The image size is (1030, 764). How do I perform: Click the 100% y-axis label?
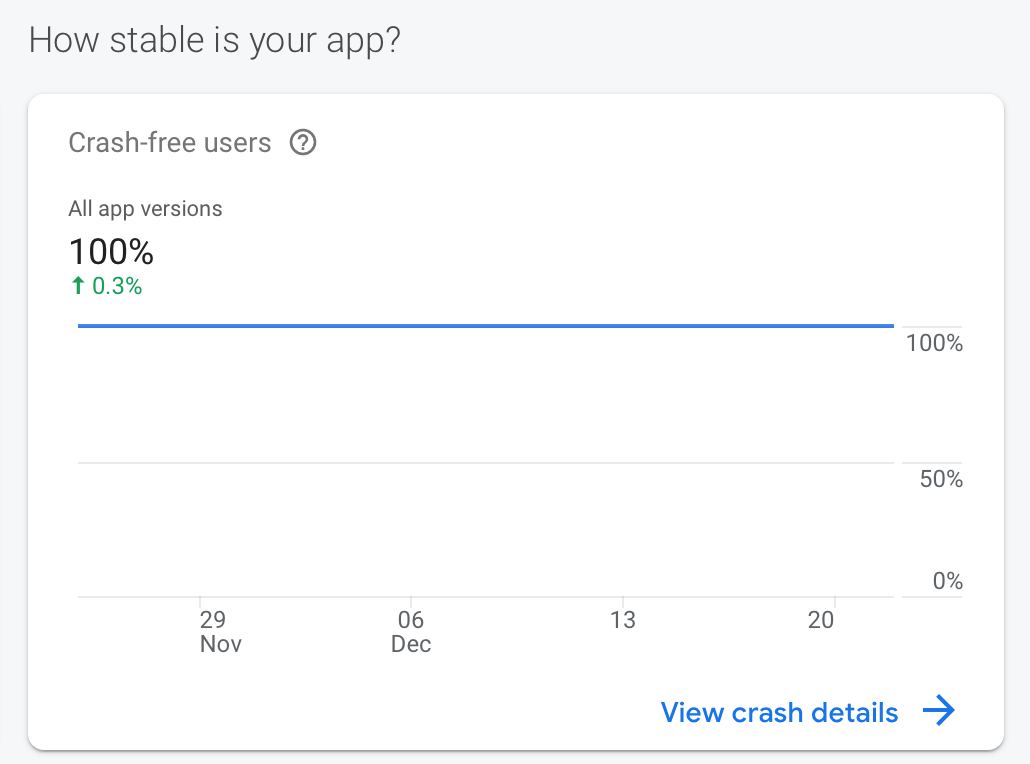[x=934, y=344]
